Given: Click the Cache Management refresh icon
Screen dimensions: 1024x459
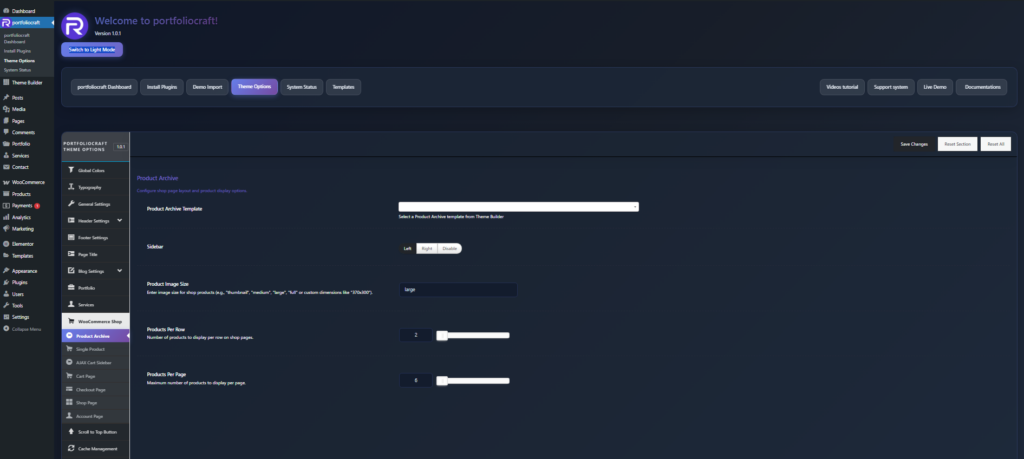Looking at the screenshot, I should [x=70, y=449].
